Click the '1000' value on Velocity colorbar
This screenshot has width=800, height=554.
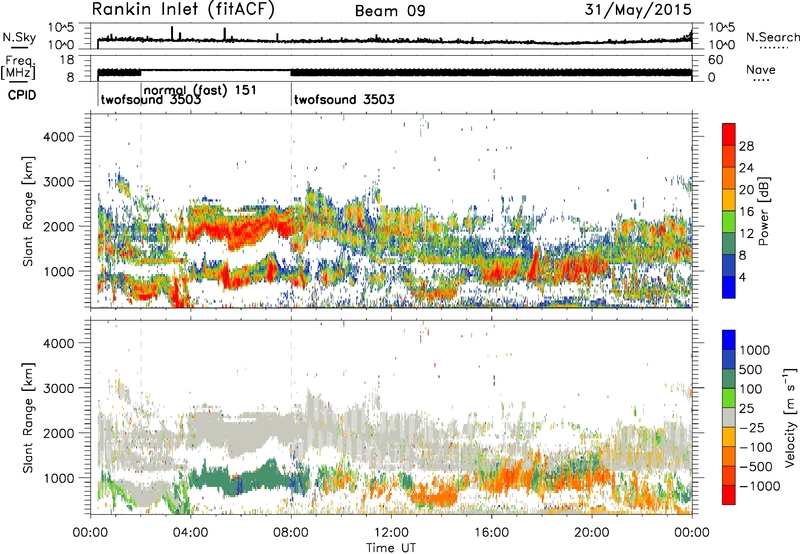[x=755, y=350]
